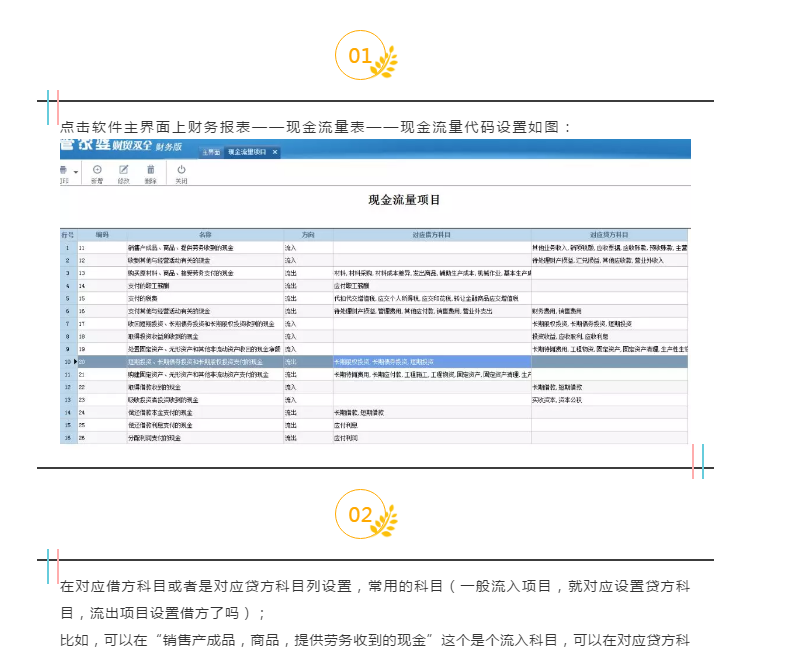Click the code cell 11

102,248
